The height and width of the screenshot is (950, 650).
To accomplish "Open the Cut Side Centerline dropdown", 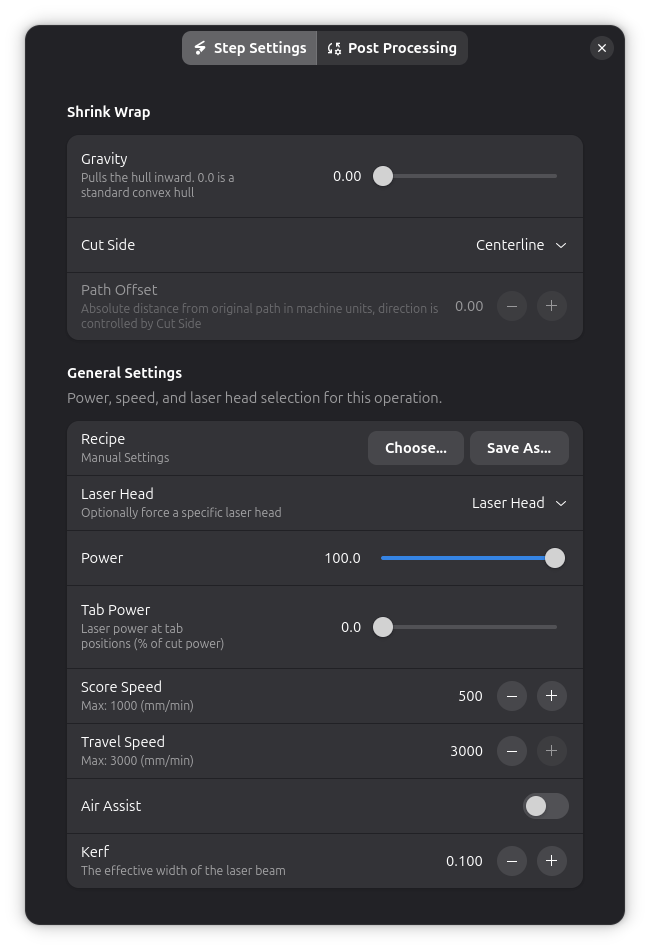I will [521, 245].
